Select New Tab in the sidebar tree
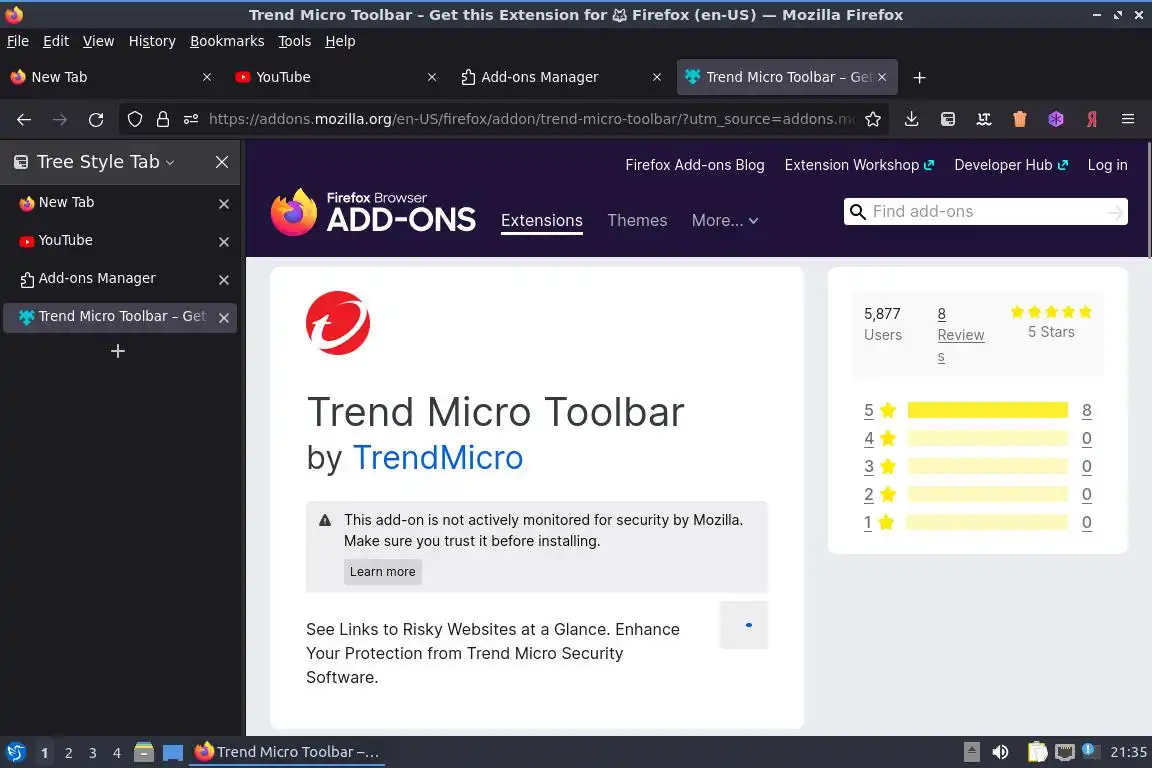Screen dimensions: 1152x768 click(x=120, y=203)
